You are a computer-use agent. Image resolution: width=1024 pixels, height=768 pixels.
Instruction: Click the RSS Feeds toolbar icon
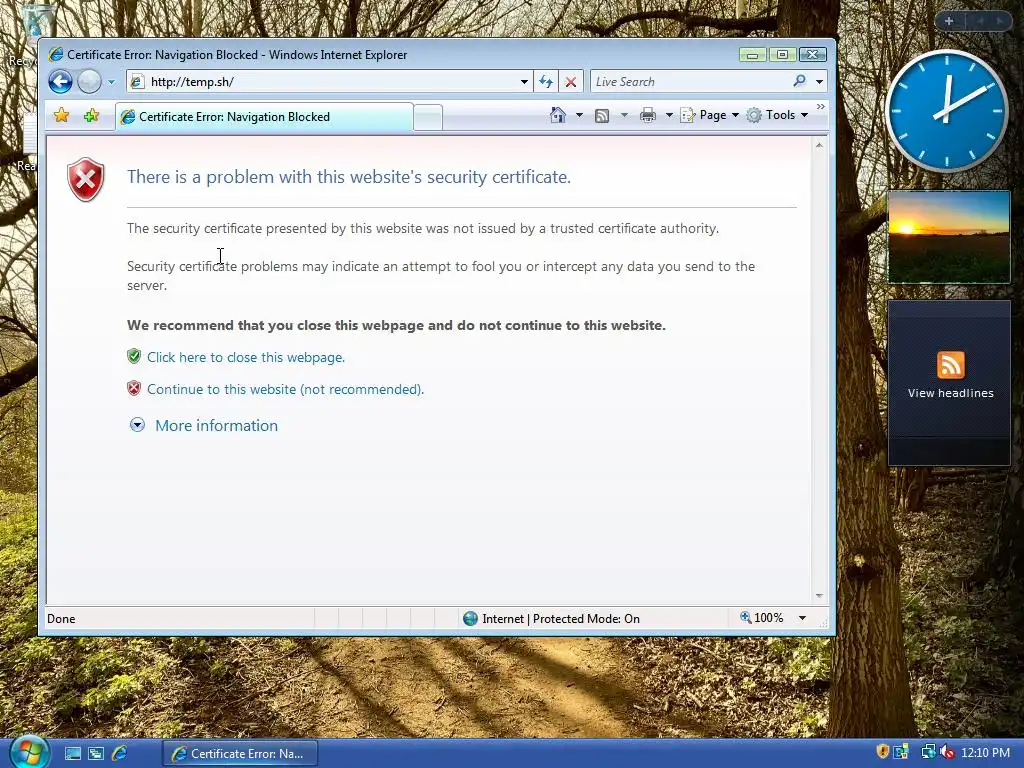601,116
